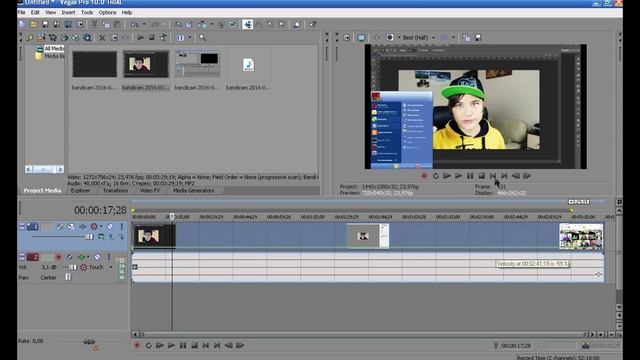This screenshot has width=640, height=360.
Task: Click the Undo arrow icon
Action: (134, 24)
